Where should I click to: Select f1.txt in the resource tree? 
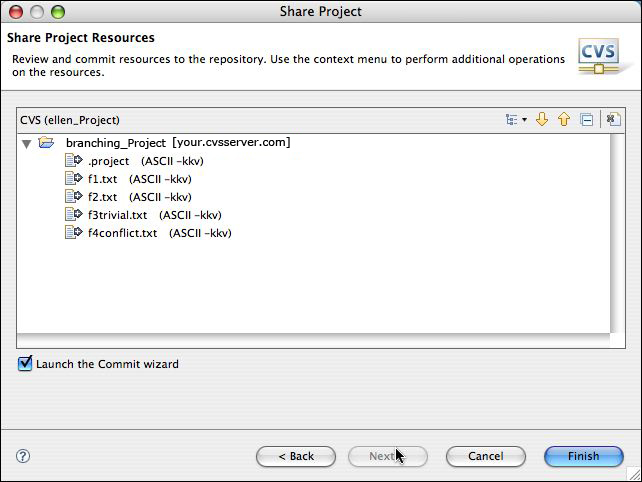102,179
